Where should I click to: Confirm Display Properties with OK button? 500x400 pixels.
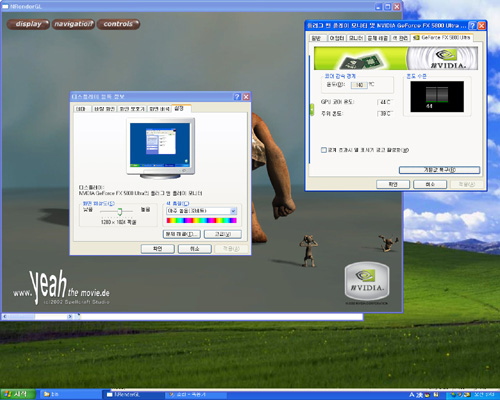tap(158, 249)
